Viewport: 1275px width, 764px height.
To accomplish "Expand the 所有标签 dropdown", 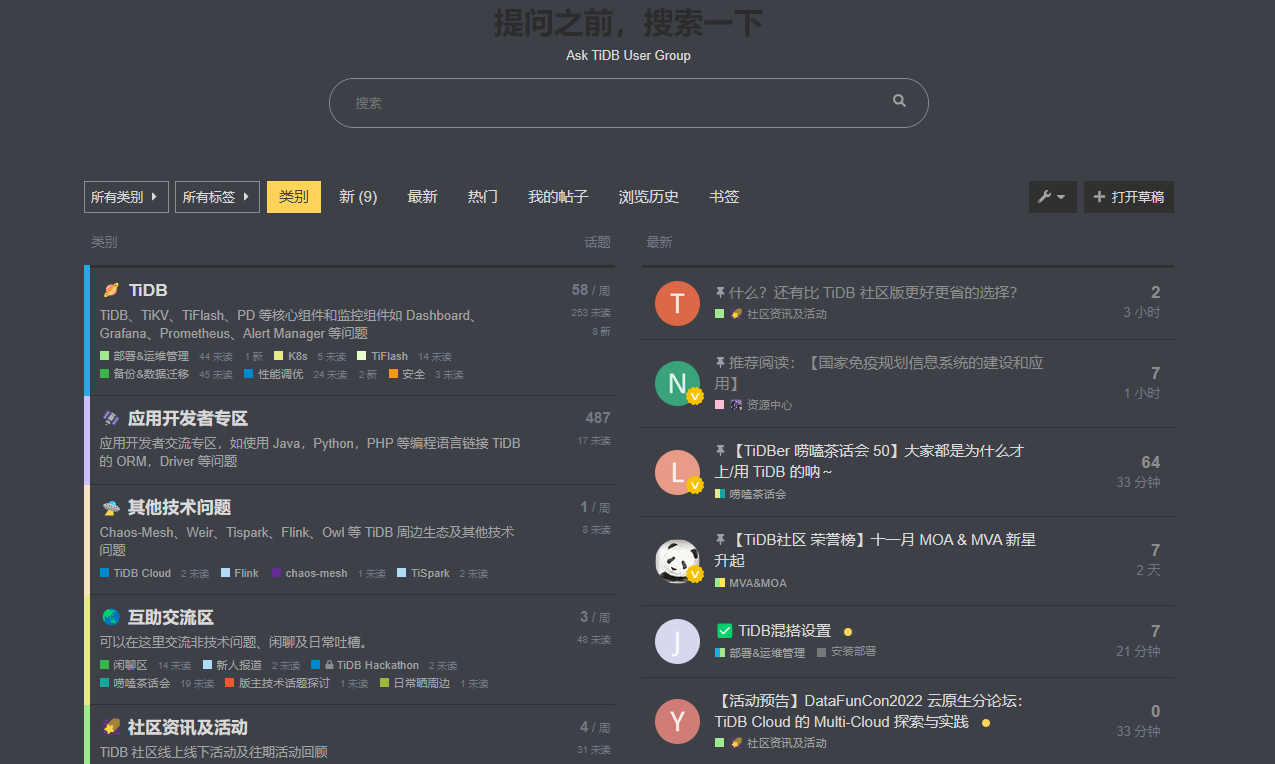I will point(217,197).
